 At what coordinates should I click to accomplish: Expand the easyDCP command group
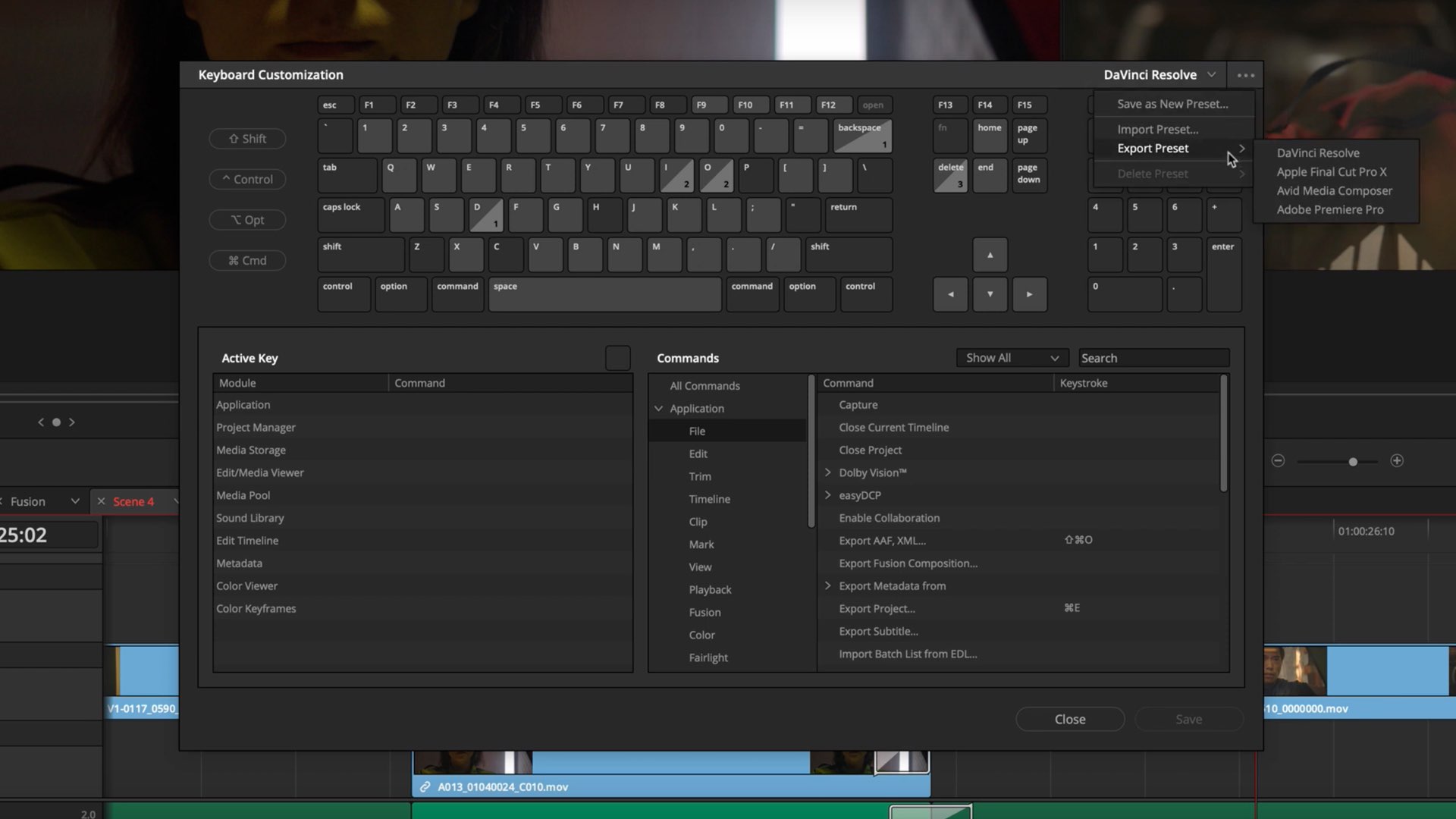(827, 495)
